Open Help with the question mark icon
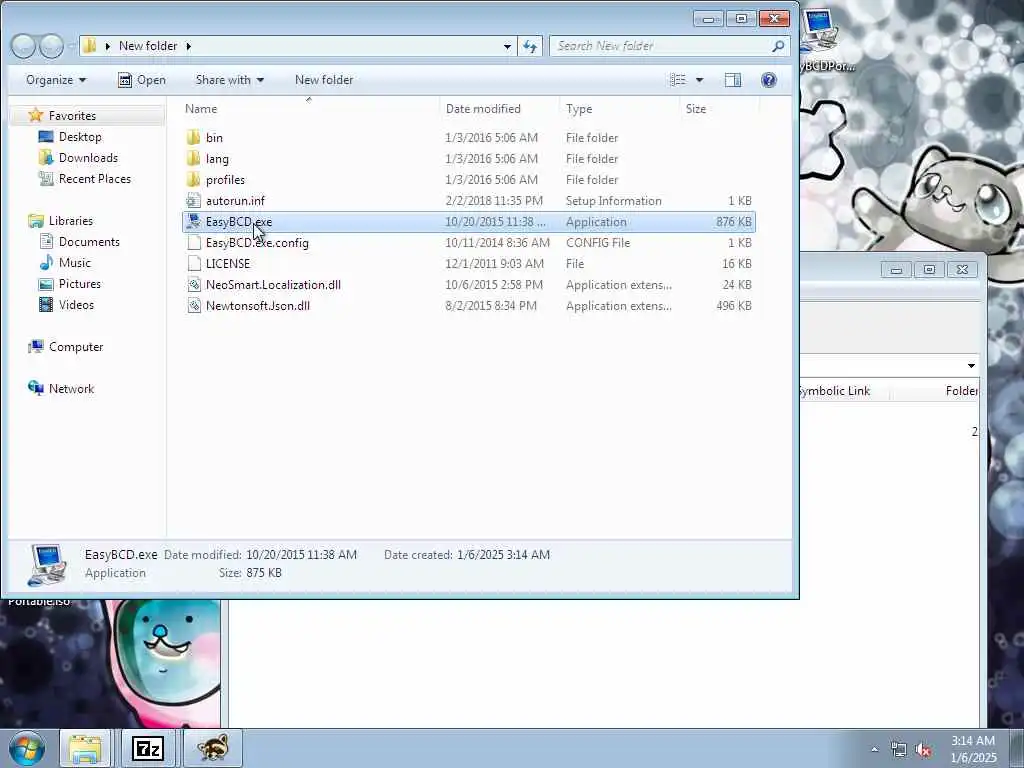Image resolution: width=1024 pixels, height=768 pixels. [x=769, y=80]
